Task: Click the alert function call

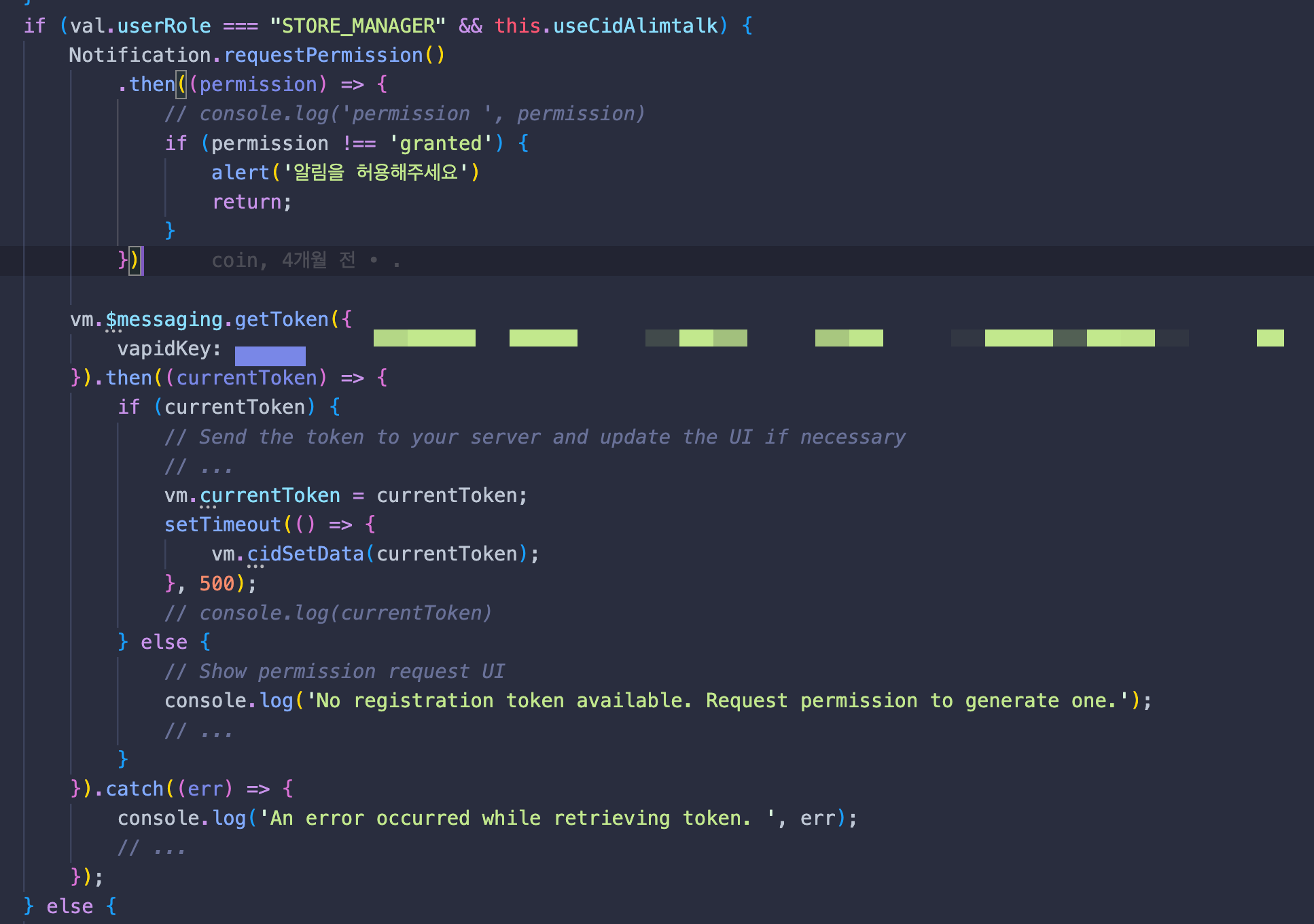Action: click(x=240, y=173)
